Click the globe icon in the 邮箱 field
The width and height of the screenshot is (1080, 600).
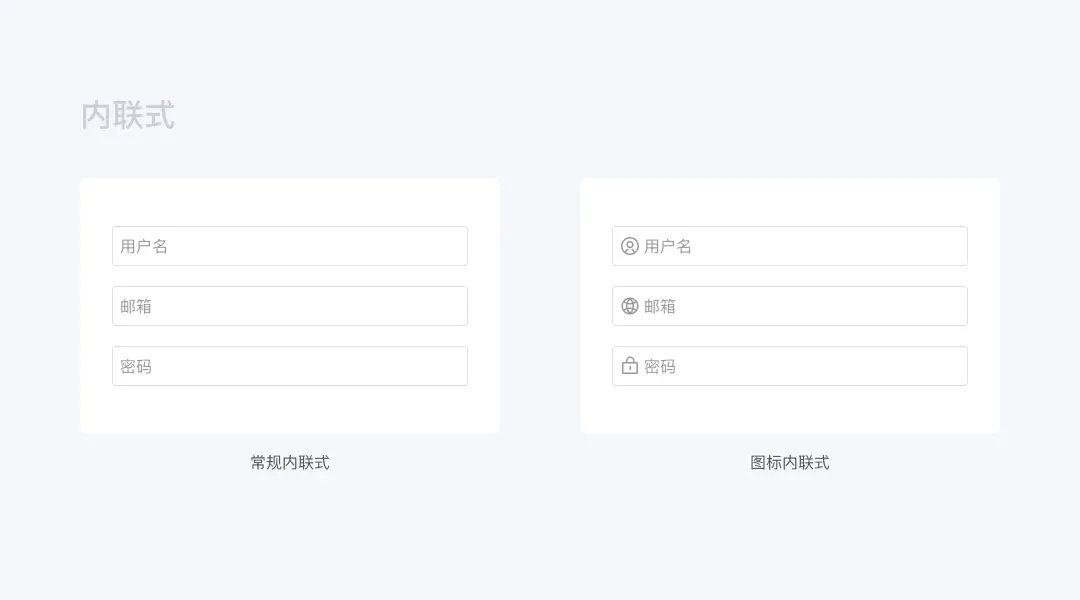(x=630, y=306)
